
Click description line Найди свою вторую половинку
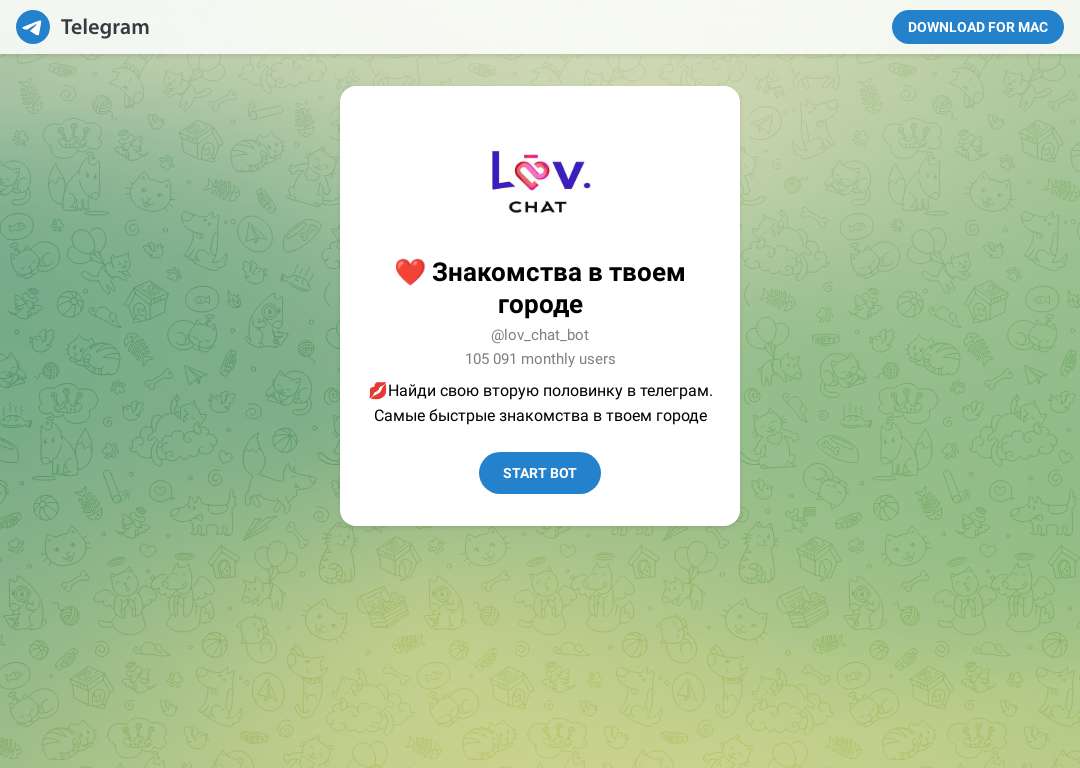[x=550, y=391]
